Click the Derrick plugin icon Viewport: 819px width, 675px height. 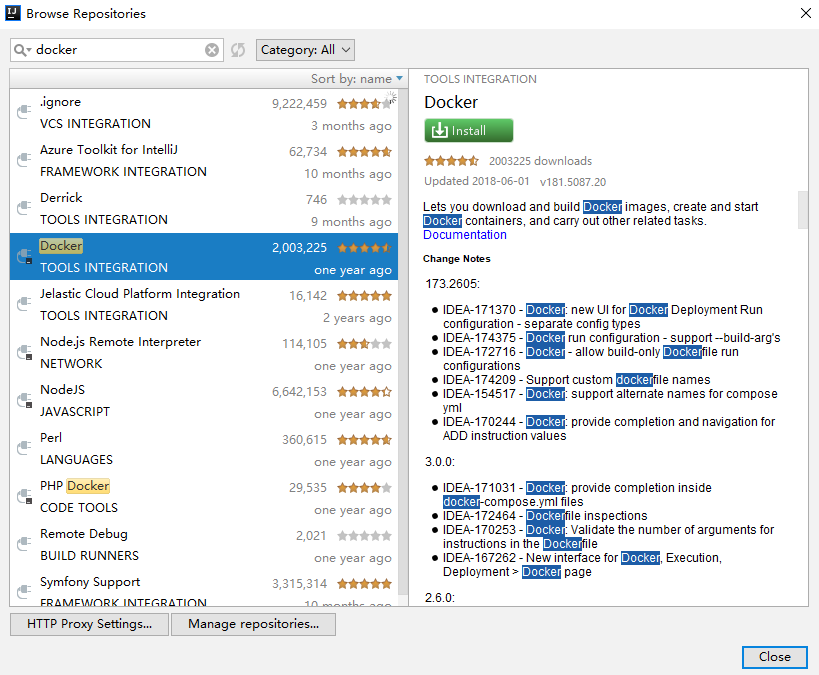pyautogui.click(x=24, y=208)
